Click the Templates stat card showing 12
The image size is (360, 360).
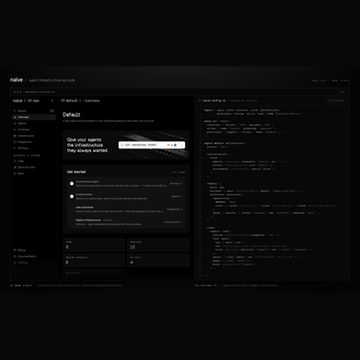coord(158,245)
